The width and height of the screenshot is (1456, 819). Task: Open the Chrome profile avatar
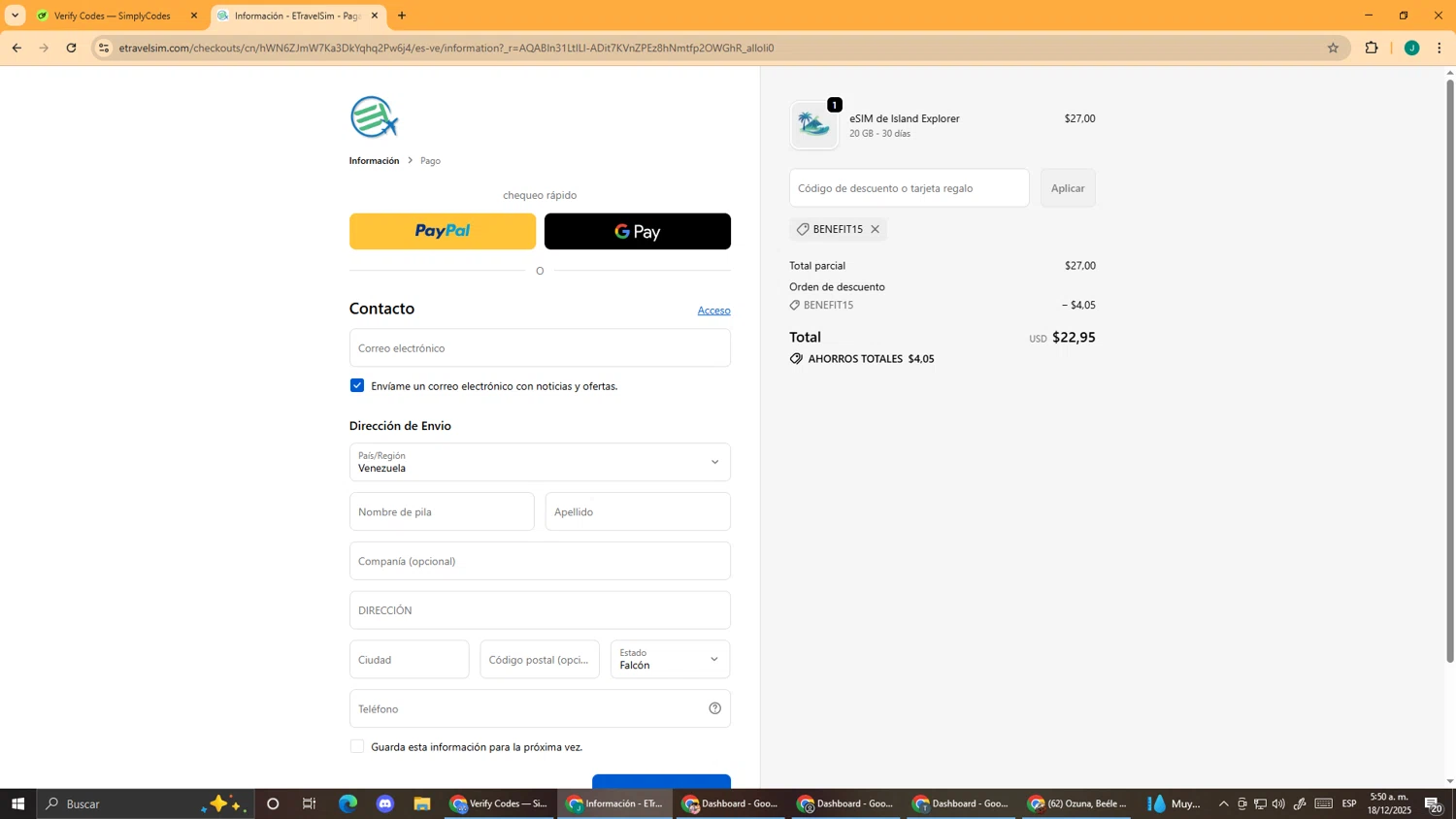[x=1411, y=48]
